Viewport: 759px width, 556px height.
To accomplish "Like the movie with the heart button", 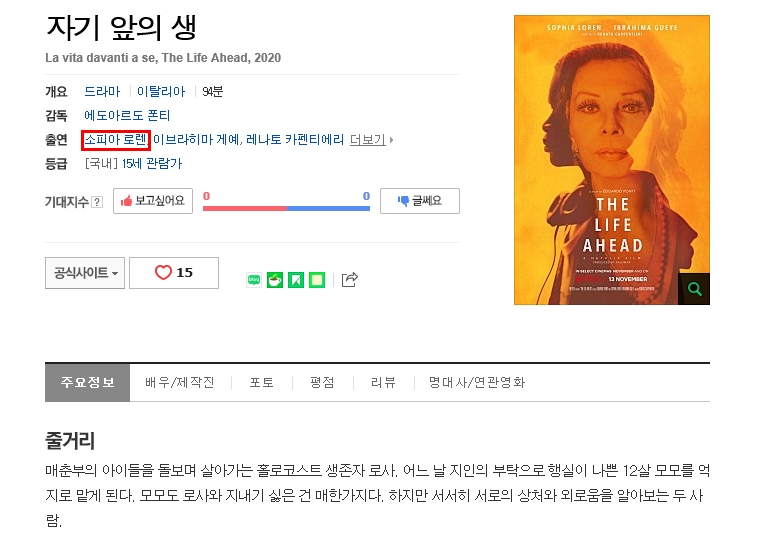I will [174, 273].
